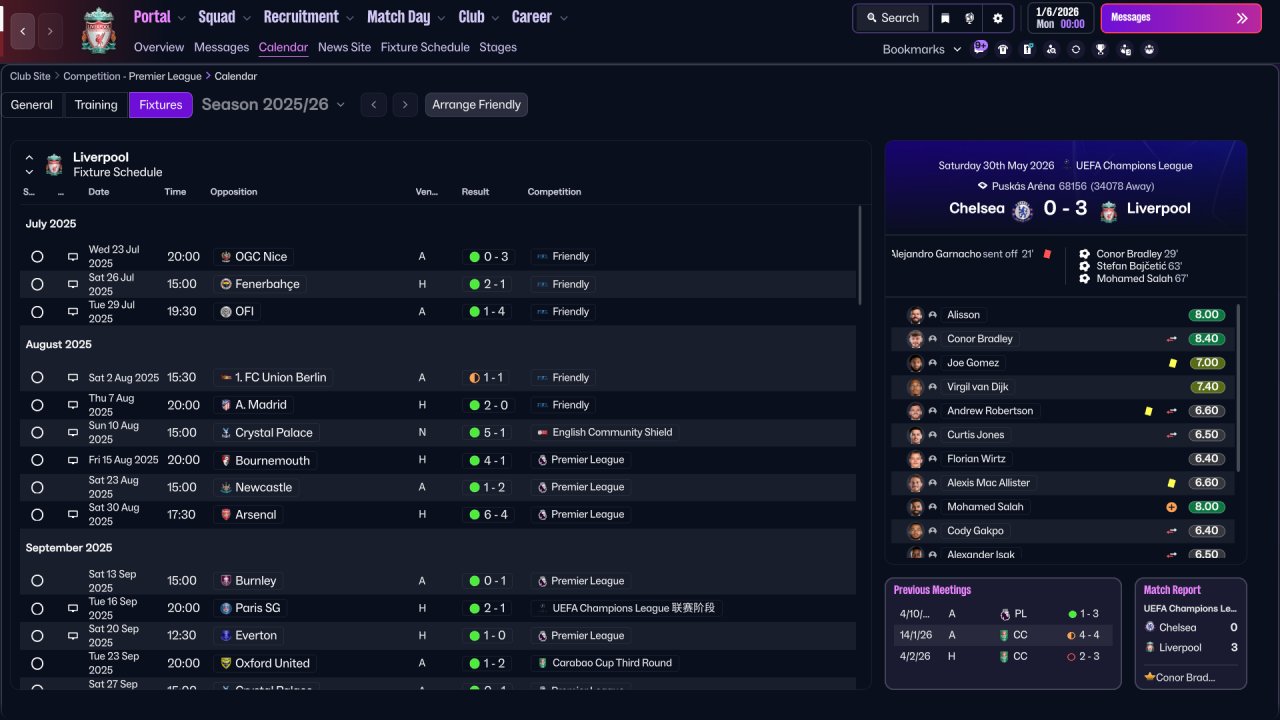Select the Training calendar tab
Image resolution: width=1280 pixels, height=720 pixels.
click(96, 105)
